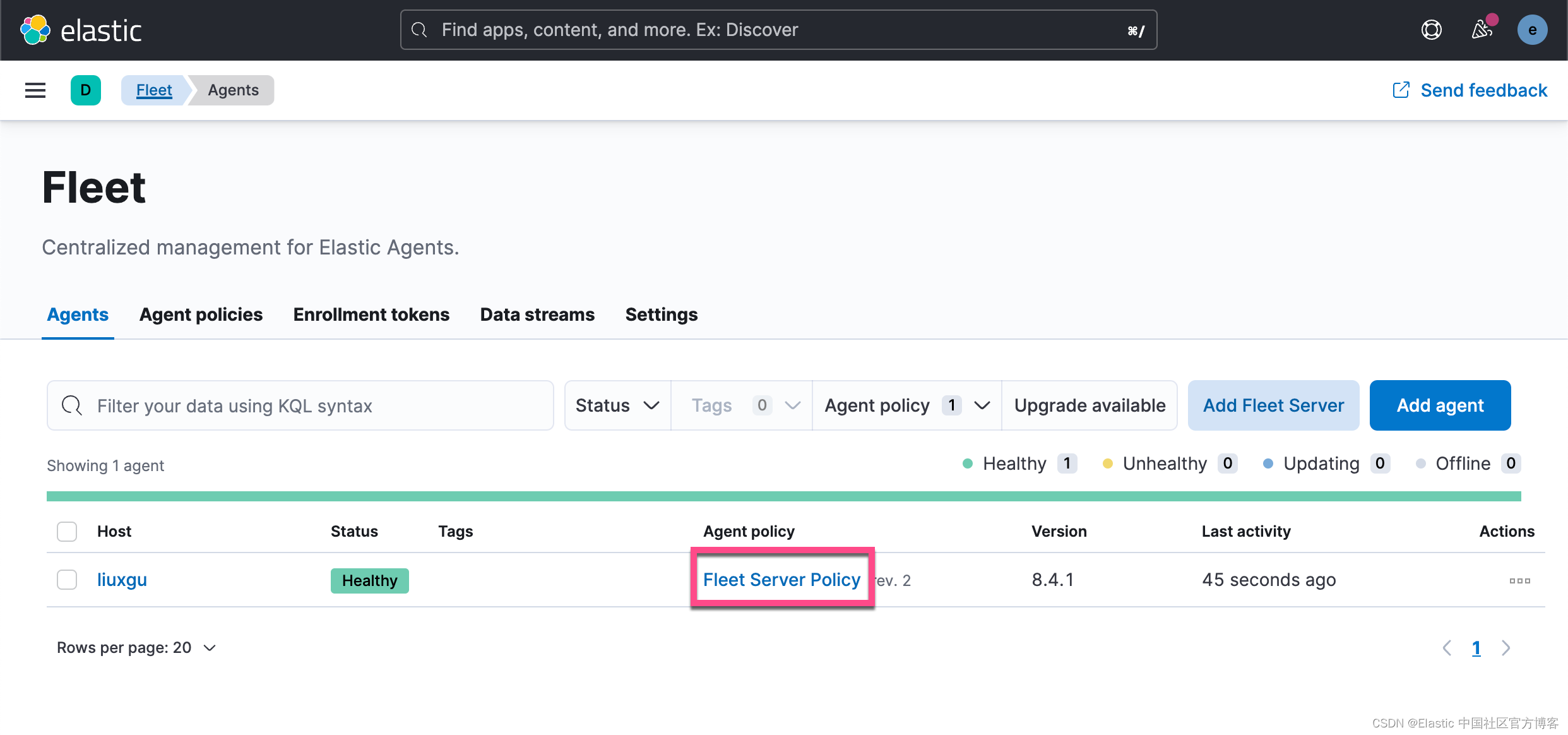1568x735 pixels.
Task: Check the liuxgu agent row checkbox
Action: click(x=67, y=580)
